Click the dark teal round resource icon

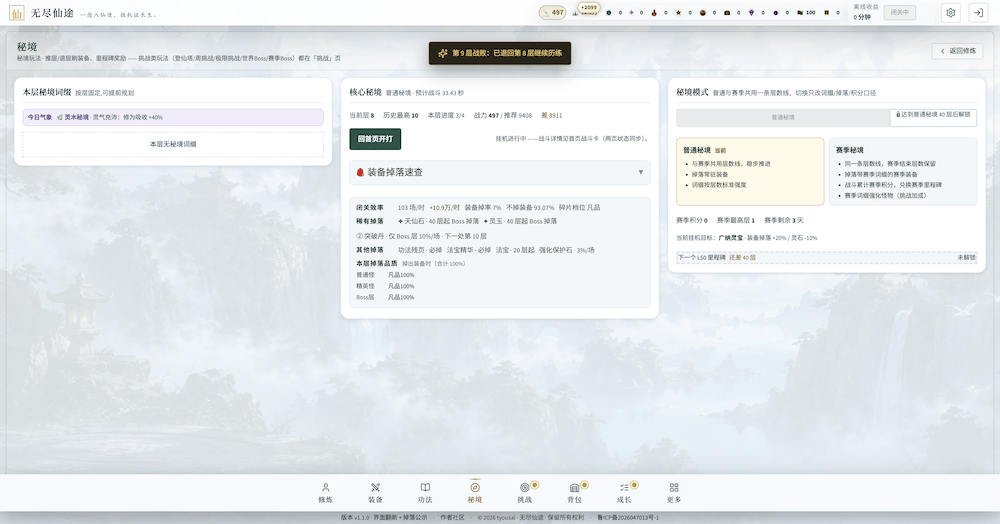(608, 13)
